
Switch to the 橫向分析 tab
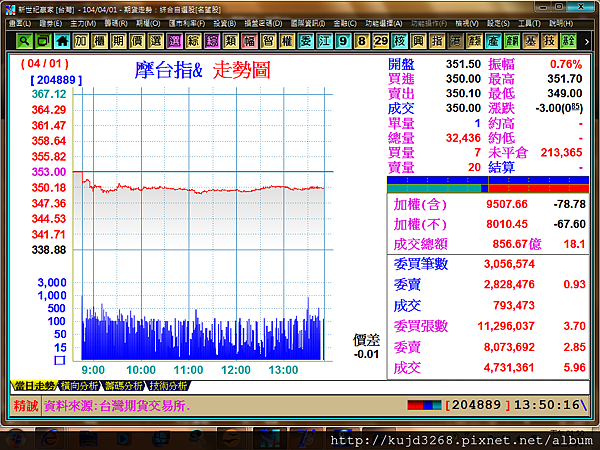click(x=79, y=386)
